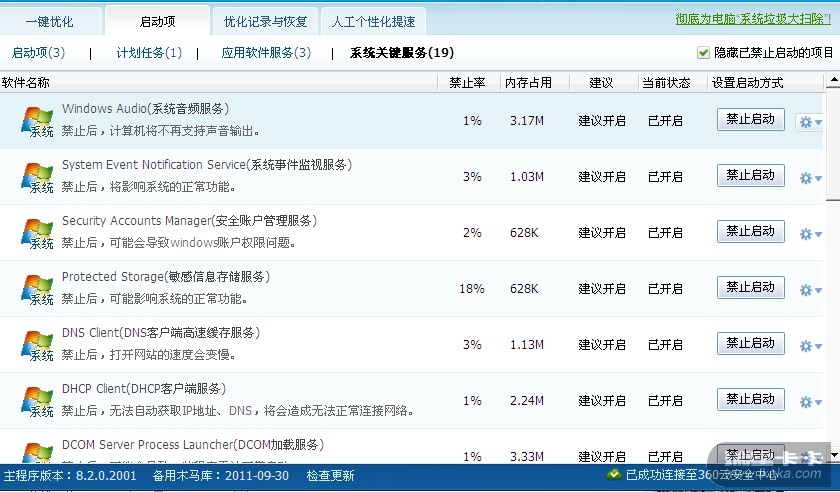The width and height of the screenshot is (840, 492).
Task: Click description 禁止后，计算机将不再支持声音输出
Action: (160, 131)
